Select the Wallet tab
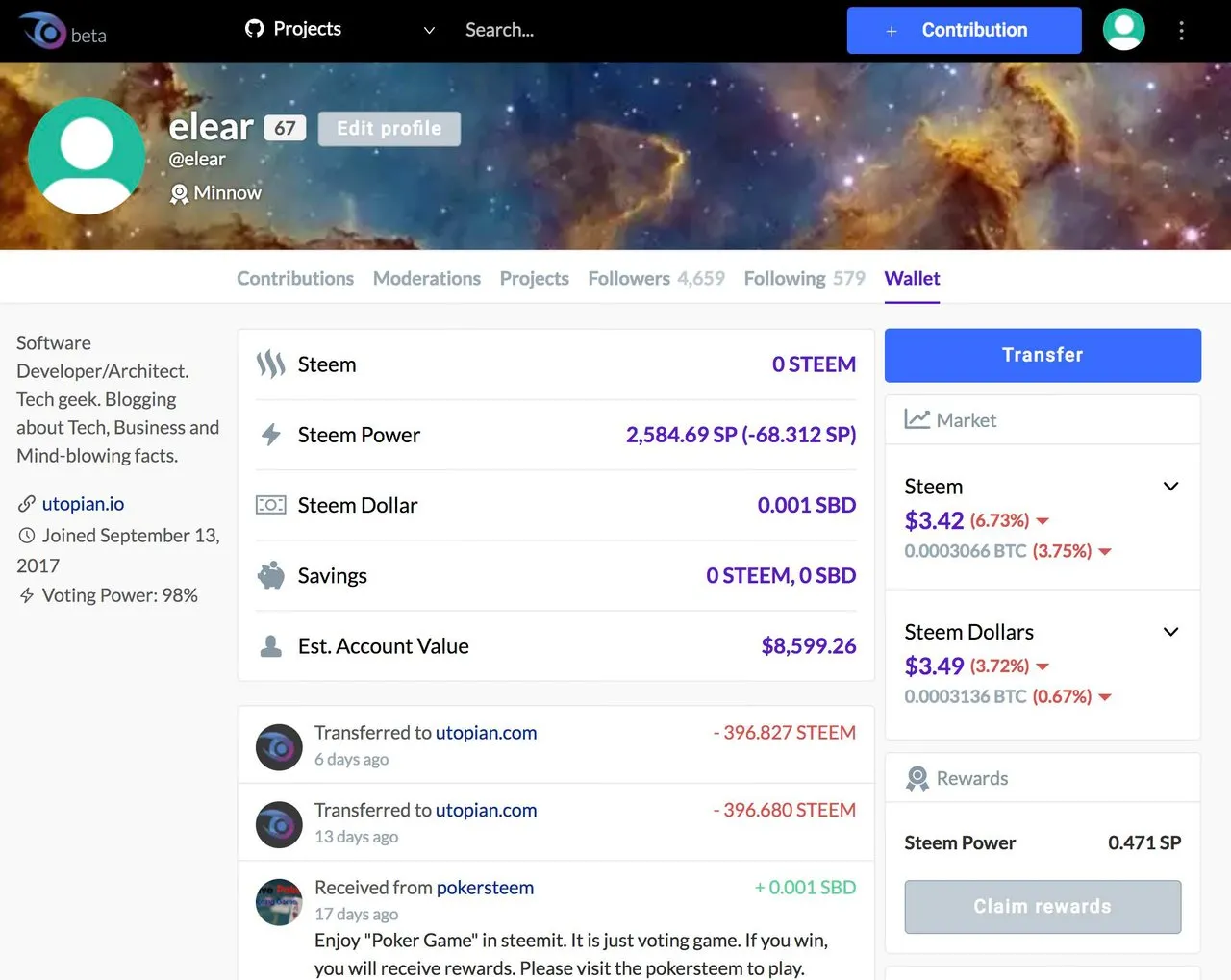 coord(912,278)
